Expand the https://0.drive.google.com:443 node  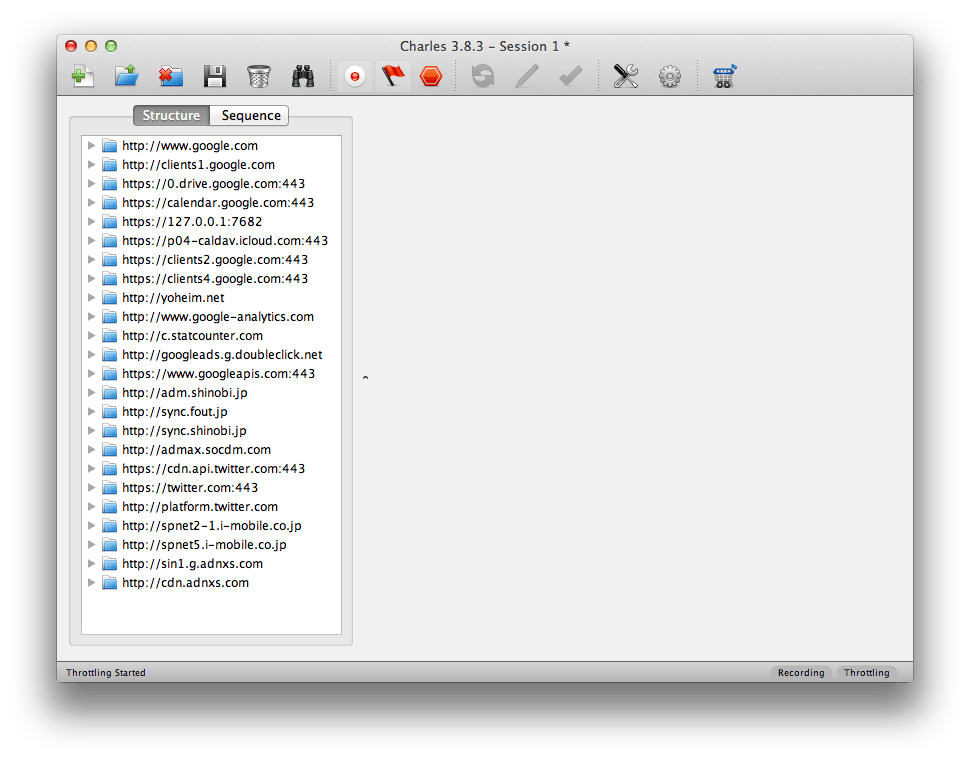click(92, 184)
